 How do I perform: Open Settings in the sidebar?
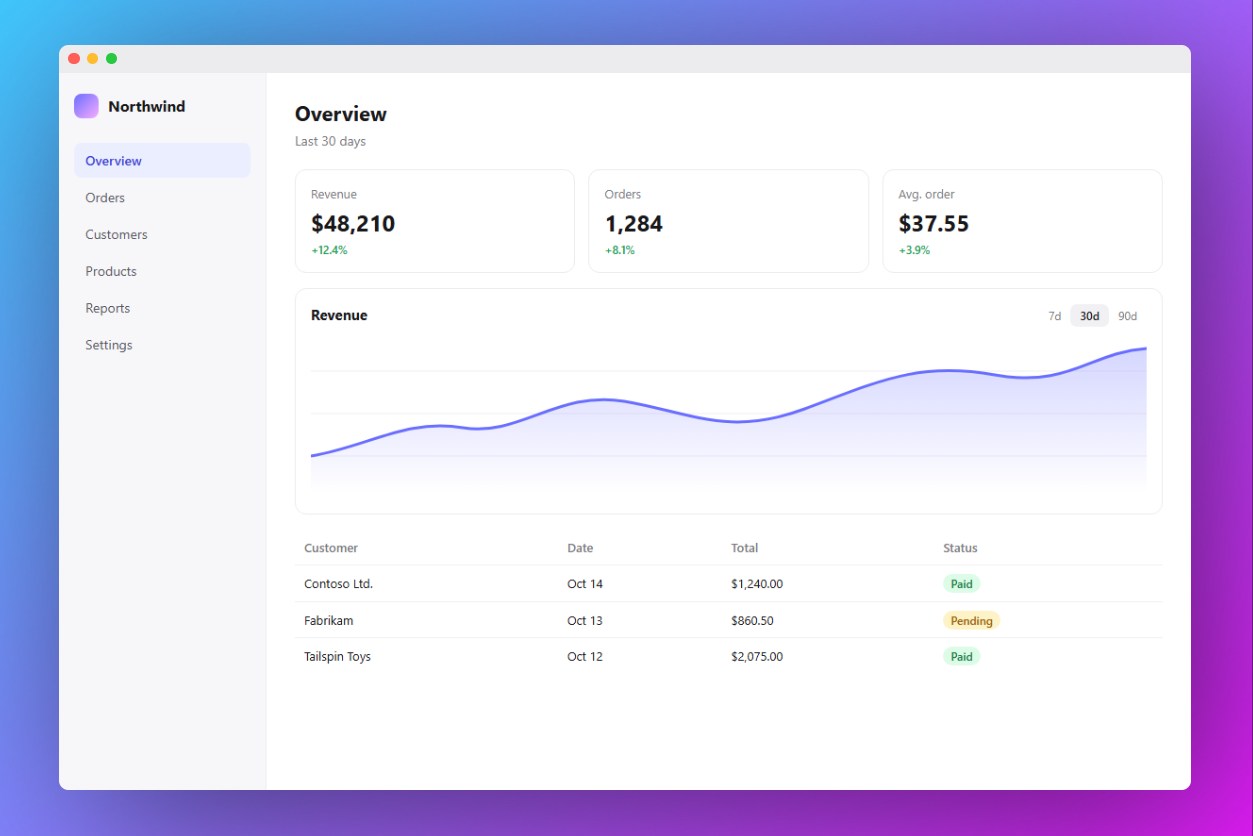(x=162, y=345)
